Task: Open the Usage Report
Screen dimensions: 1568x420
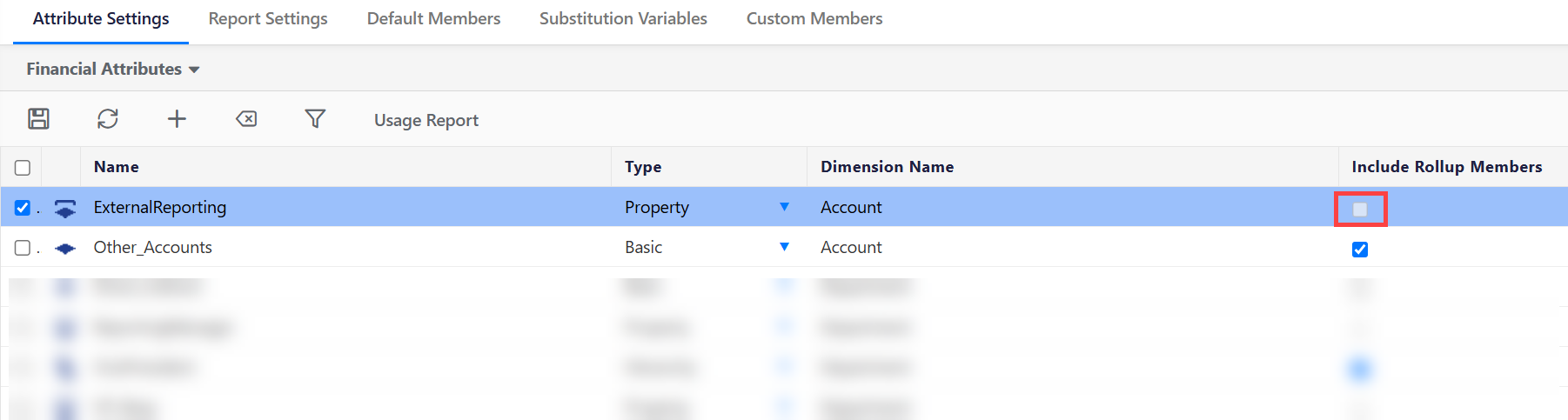Action: click(x=426, y=120)
